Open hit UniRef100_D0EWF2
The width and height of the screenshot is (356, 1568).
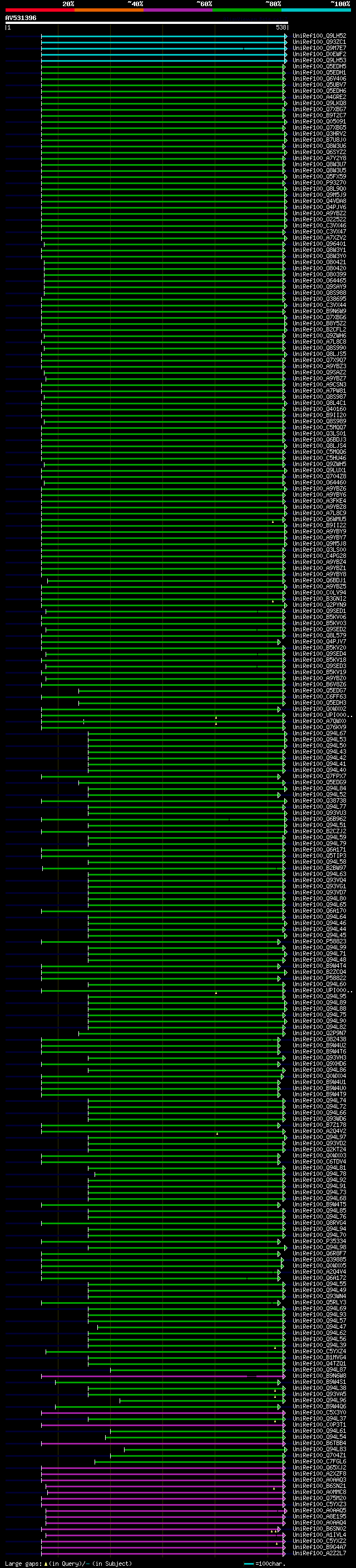319,54
